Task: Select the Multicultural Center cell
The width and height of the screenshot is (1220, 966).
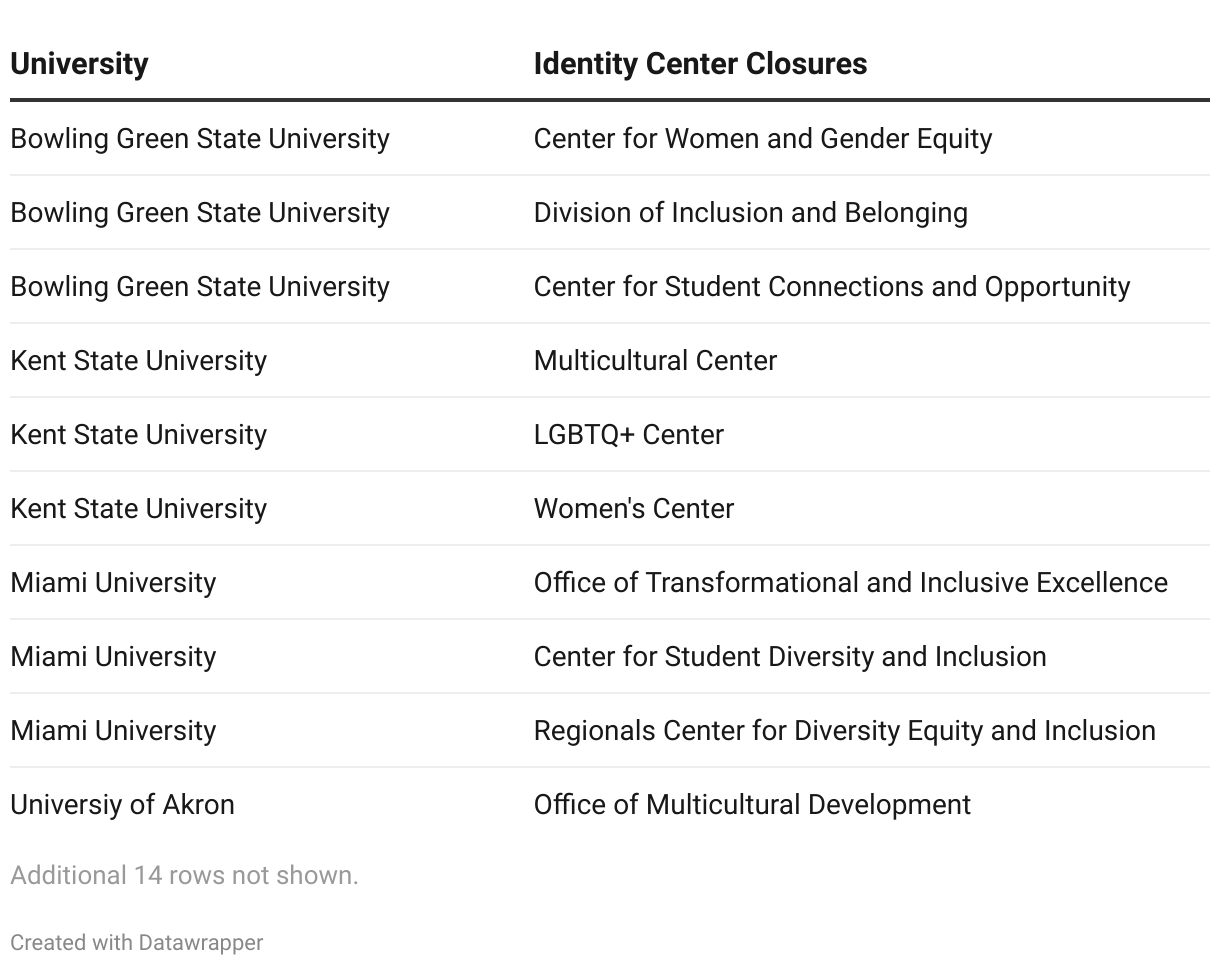Action: click(655, 360)
